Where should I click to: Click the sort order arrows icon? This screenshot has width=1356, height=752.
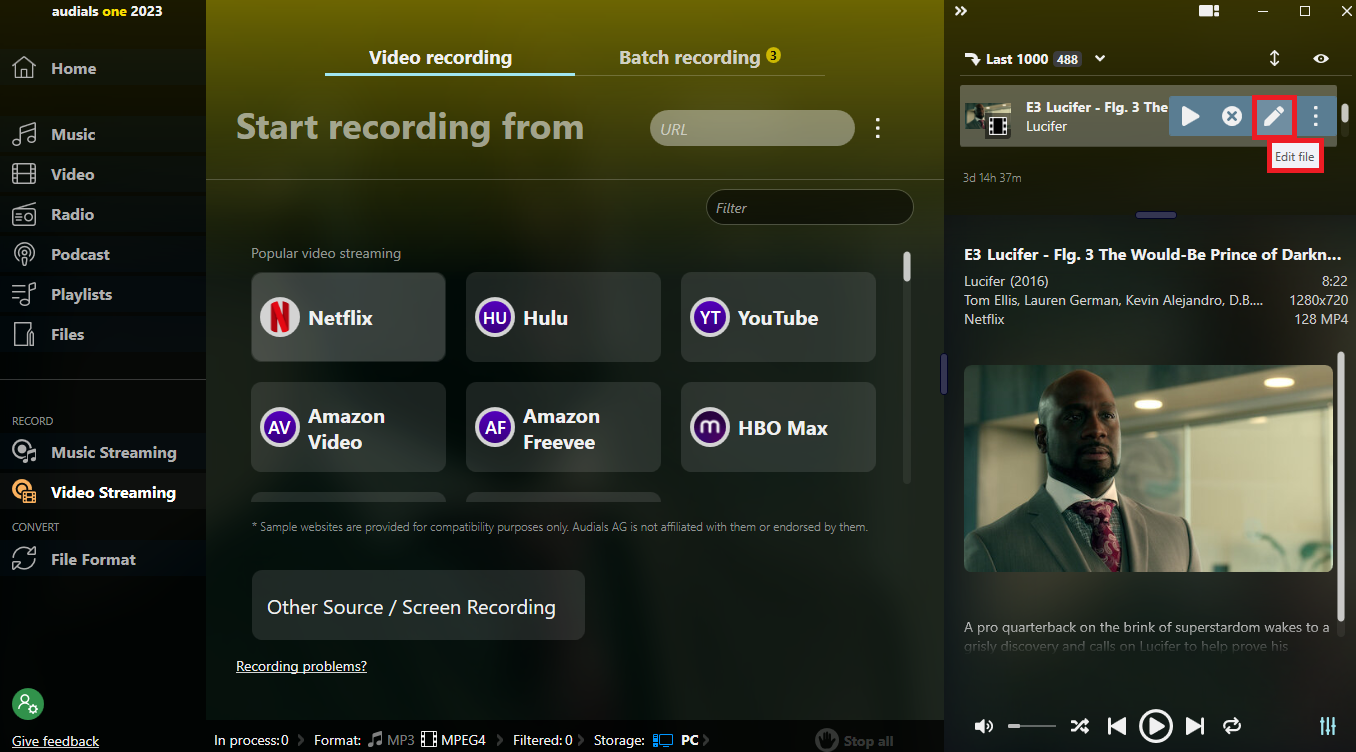coord(1274,58)
